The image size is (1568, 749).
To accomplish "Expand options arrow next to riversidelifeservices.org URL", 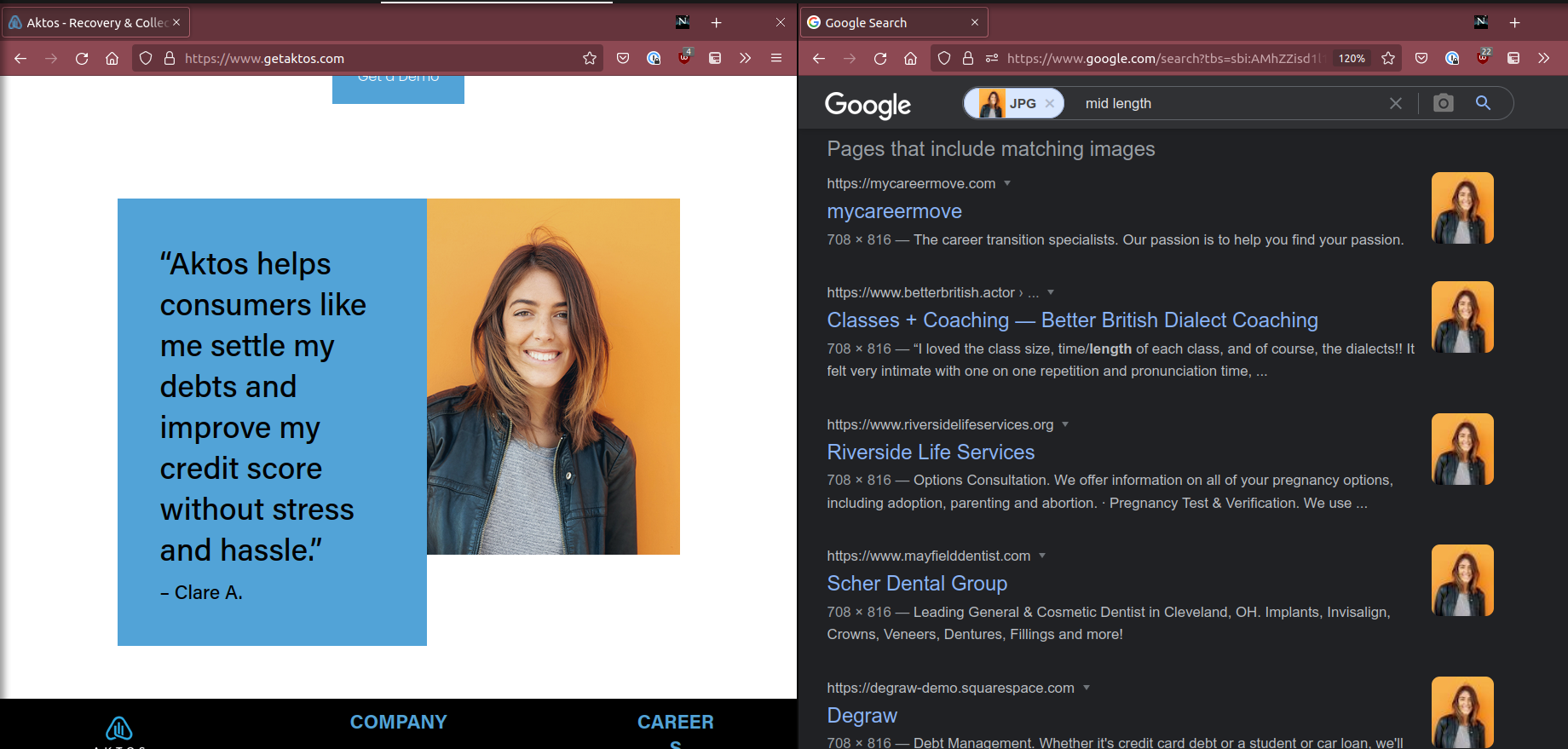I will point(1065,424).
